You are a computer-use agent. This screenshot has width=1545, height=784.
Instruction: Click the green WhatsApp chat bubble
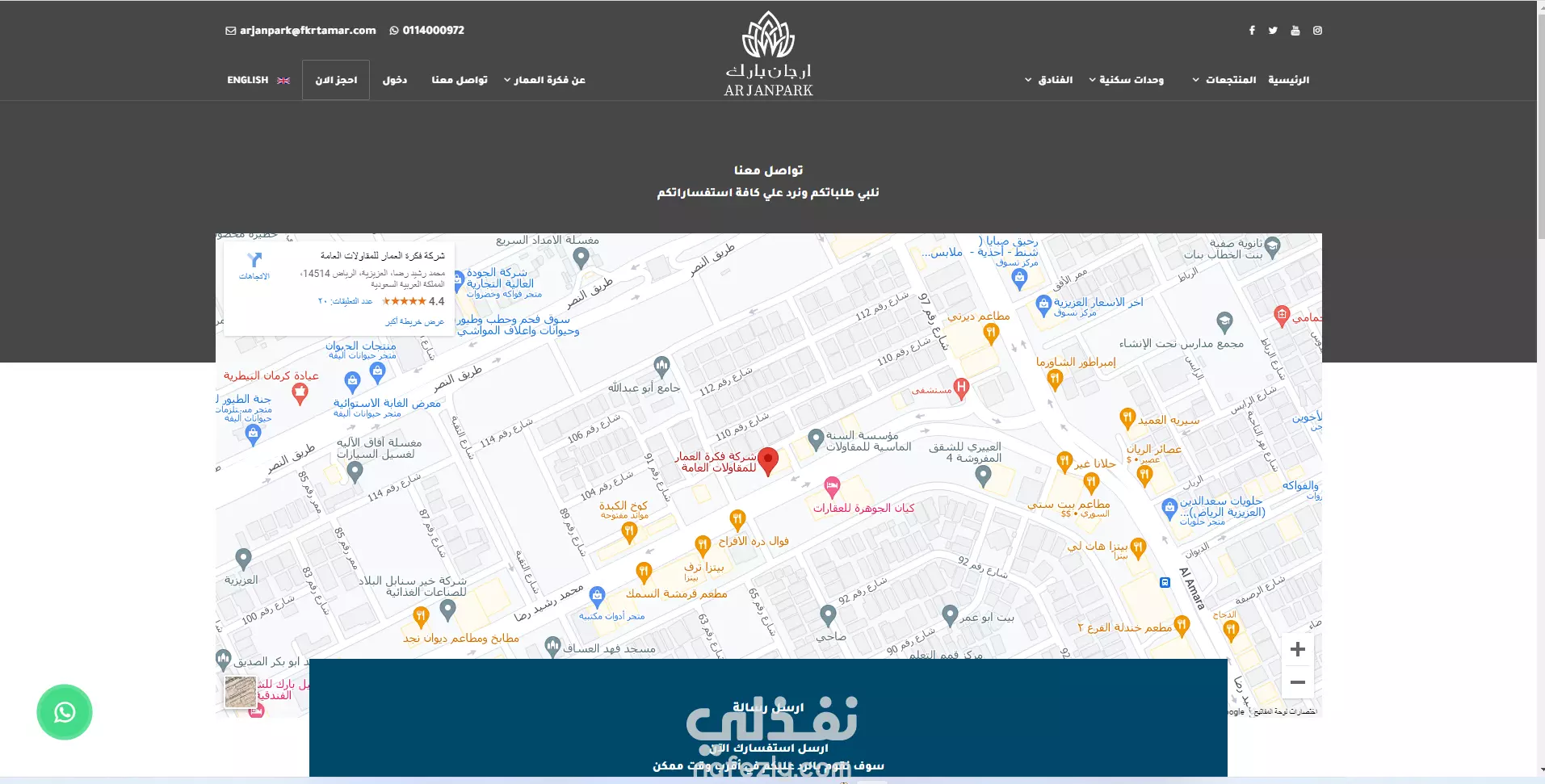[65, 712]
